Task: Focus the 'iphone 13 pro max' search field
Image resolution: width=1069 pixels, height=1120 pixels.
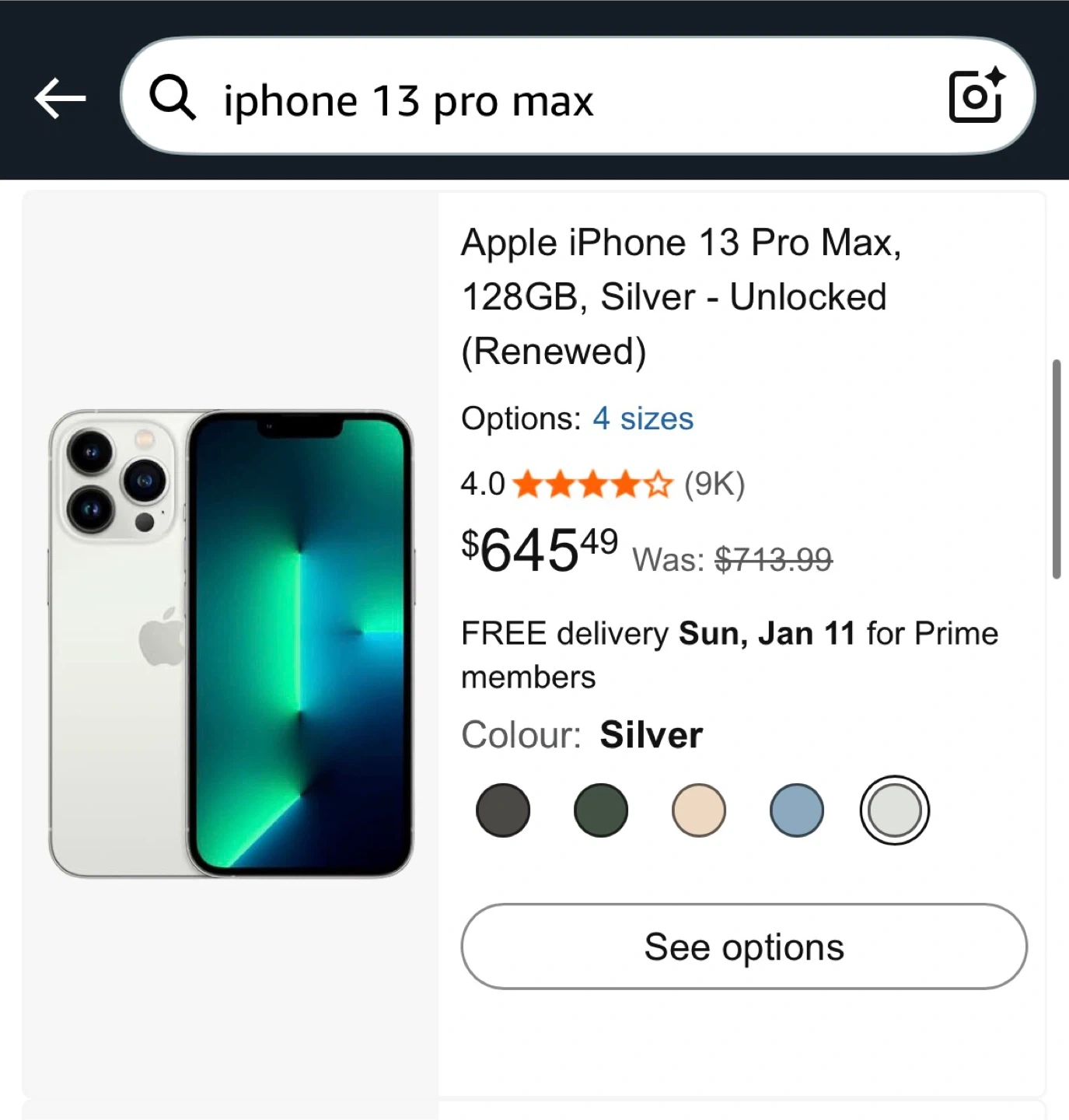Action: 544,100
